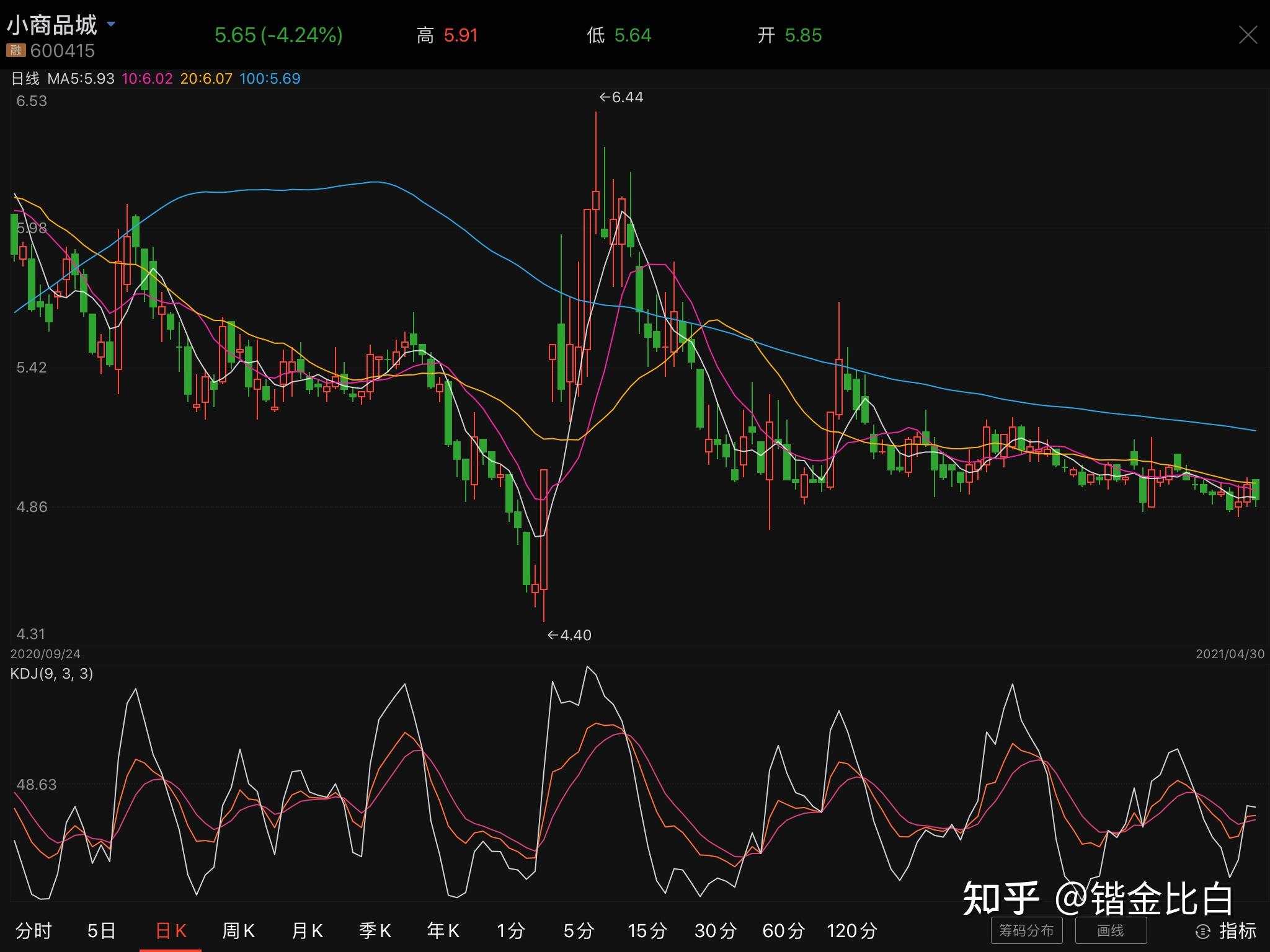
Task: Open the 筹码分布 chip distribution button
Action: [1026, 930]
